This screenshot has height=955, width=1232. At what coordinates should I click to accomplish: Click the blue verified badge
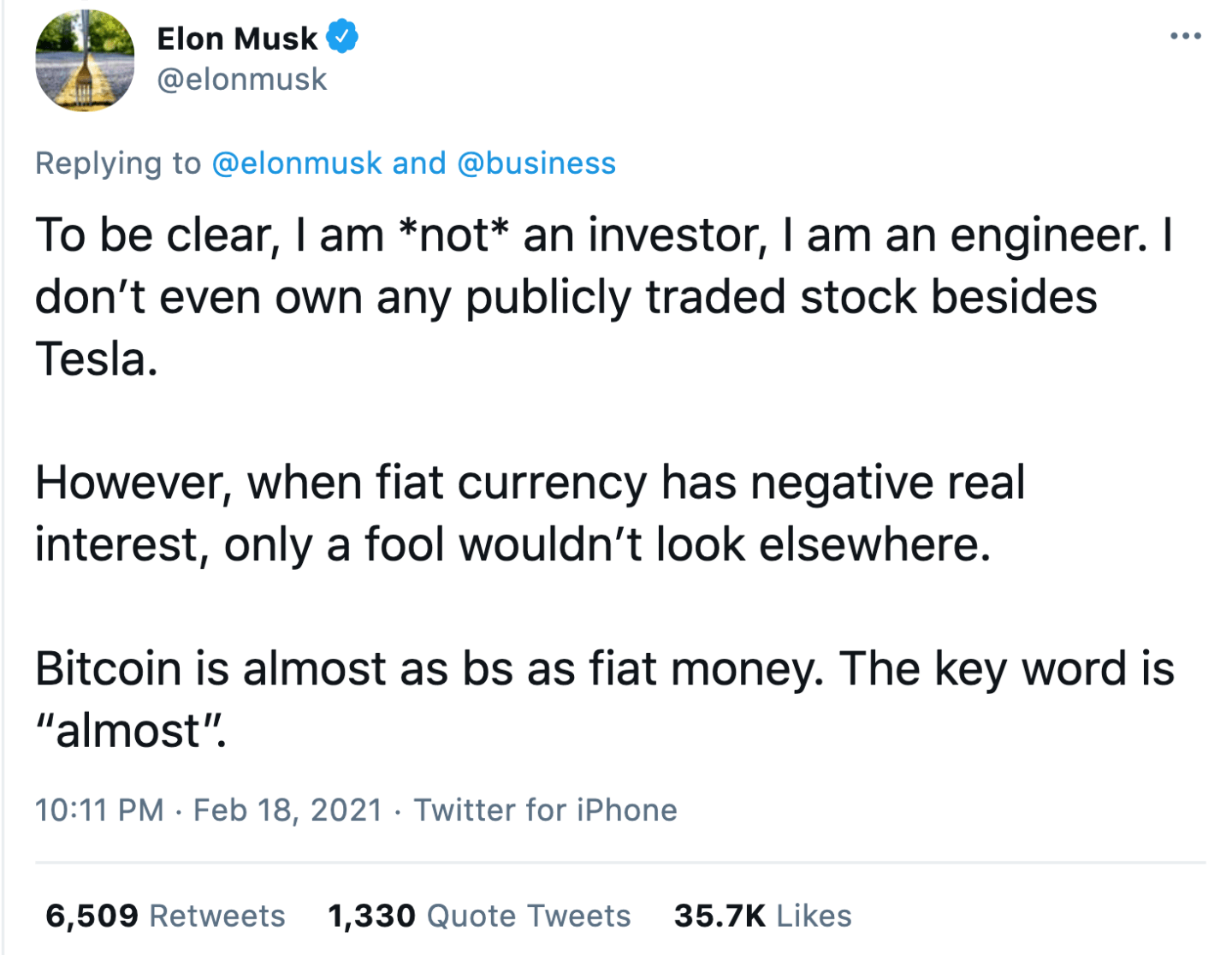(x=342, y=38)
